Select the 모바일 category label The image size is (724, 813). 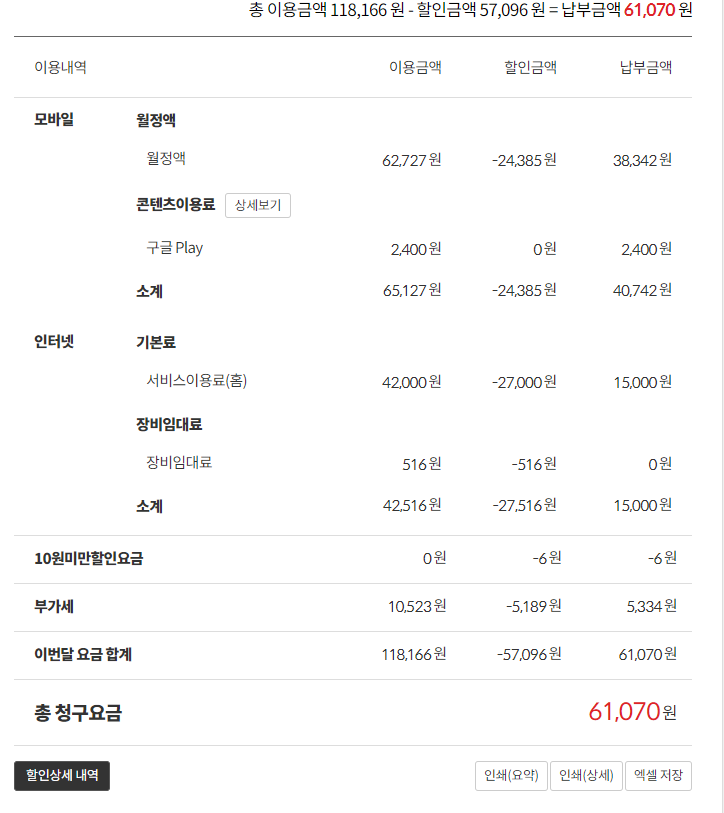[54, 120]
